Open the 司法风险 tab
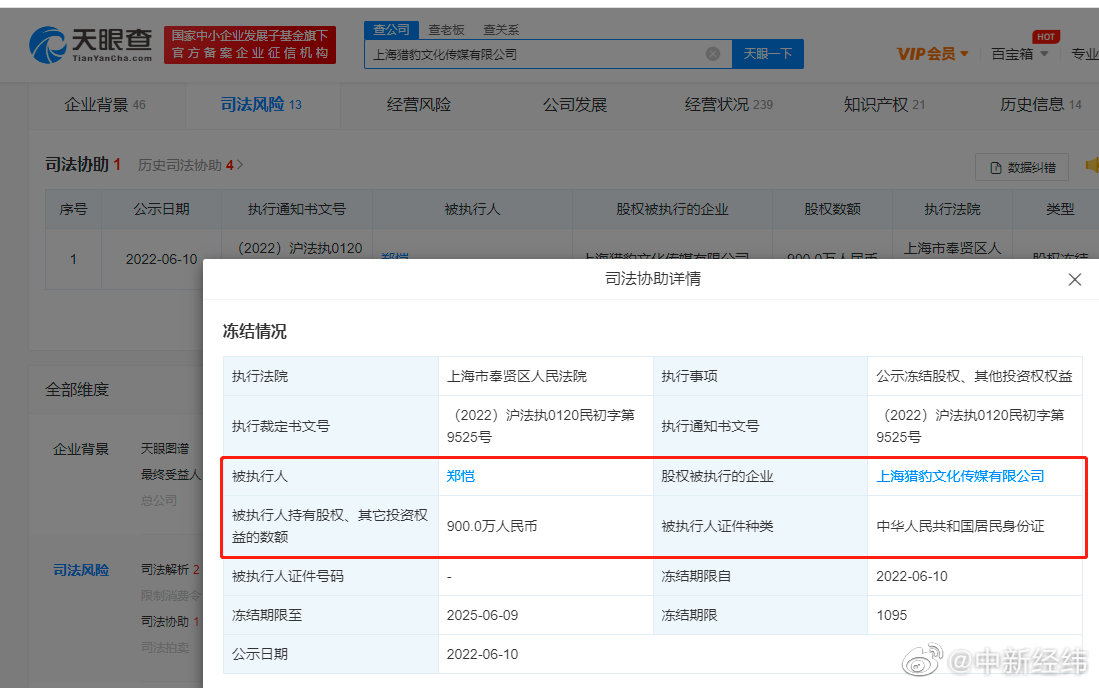1099x688 pixels. coord(261,105)
